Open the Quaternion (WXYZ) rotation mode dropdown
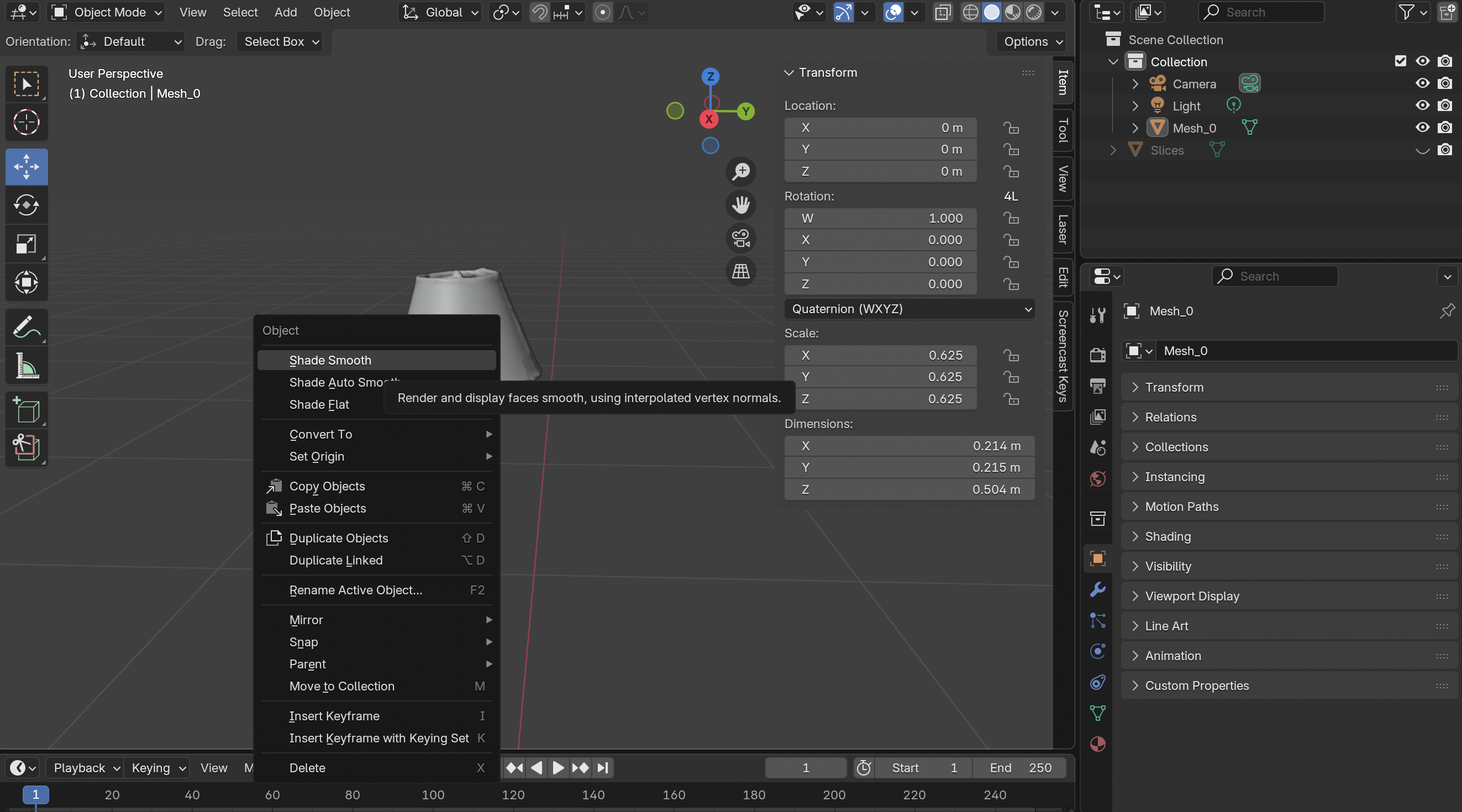Image resolution: width=1462 pixels, height=812 pixels. tap(909, 309)
